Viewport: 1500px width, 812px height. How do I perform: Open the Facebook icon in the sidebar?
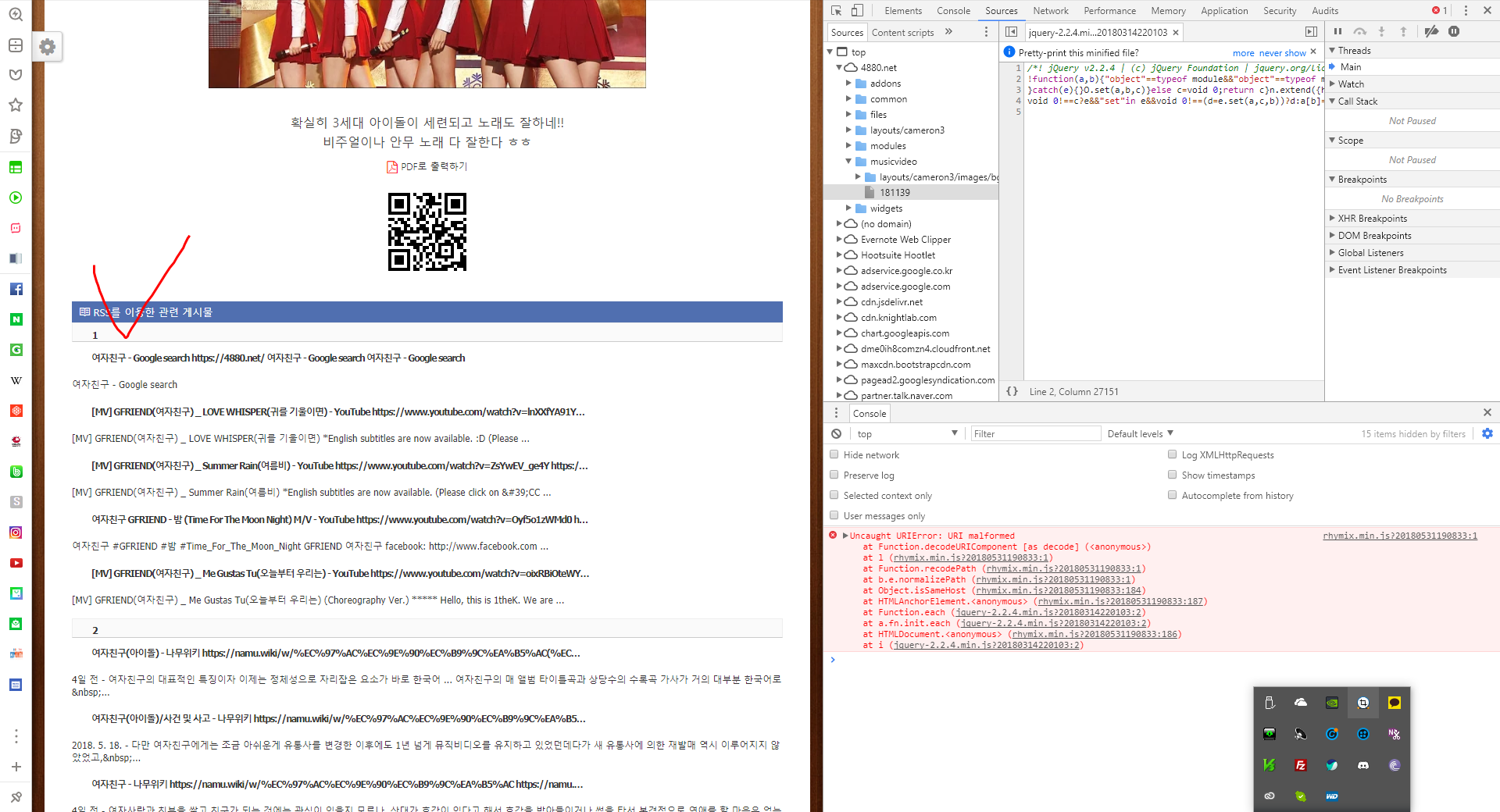[x=16, y=289]
